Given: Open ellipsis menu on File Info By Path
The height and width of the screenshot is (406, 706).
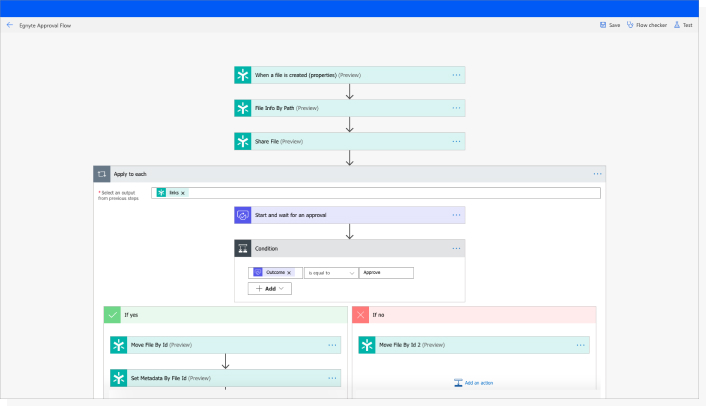Looking at the screenshot, I should pos(456,108).
